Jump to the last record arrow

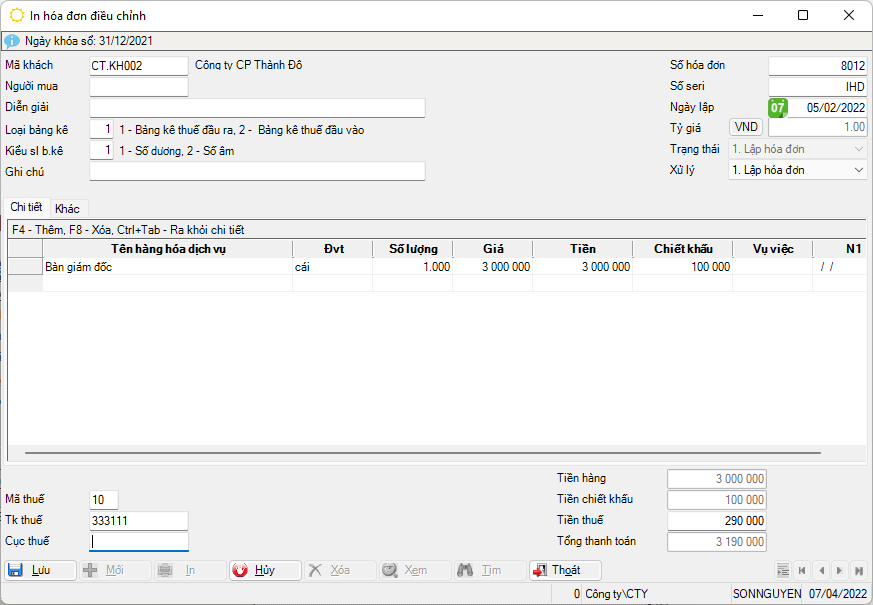click(x=859, y=570)
